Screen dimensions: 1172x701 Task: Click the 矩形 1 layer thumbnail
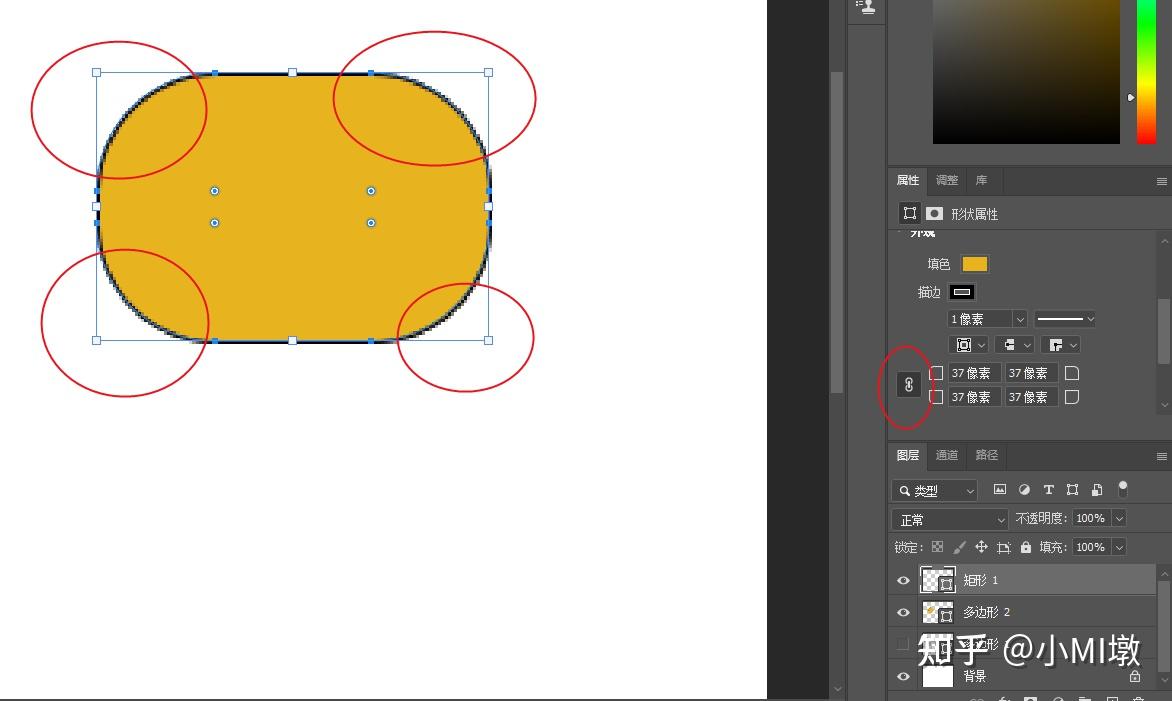[x=937, y=580]
